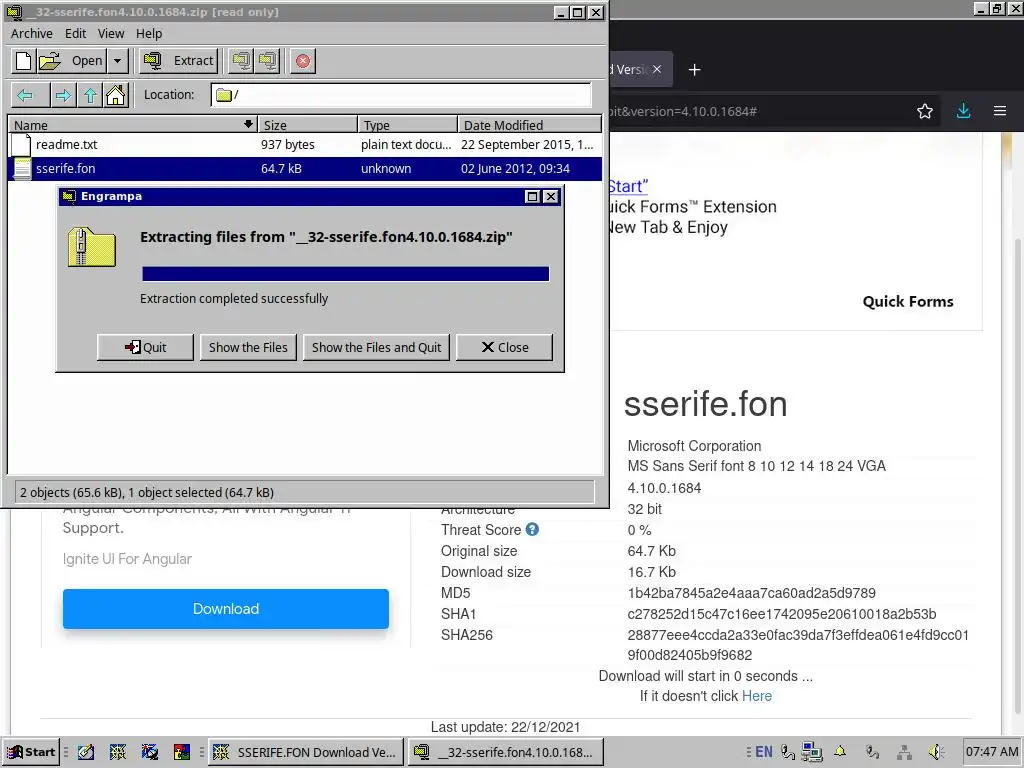Go up one level with up arrow

90,95
